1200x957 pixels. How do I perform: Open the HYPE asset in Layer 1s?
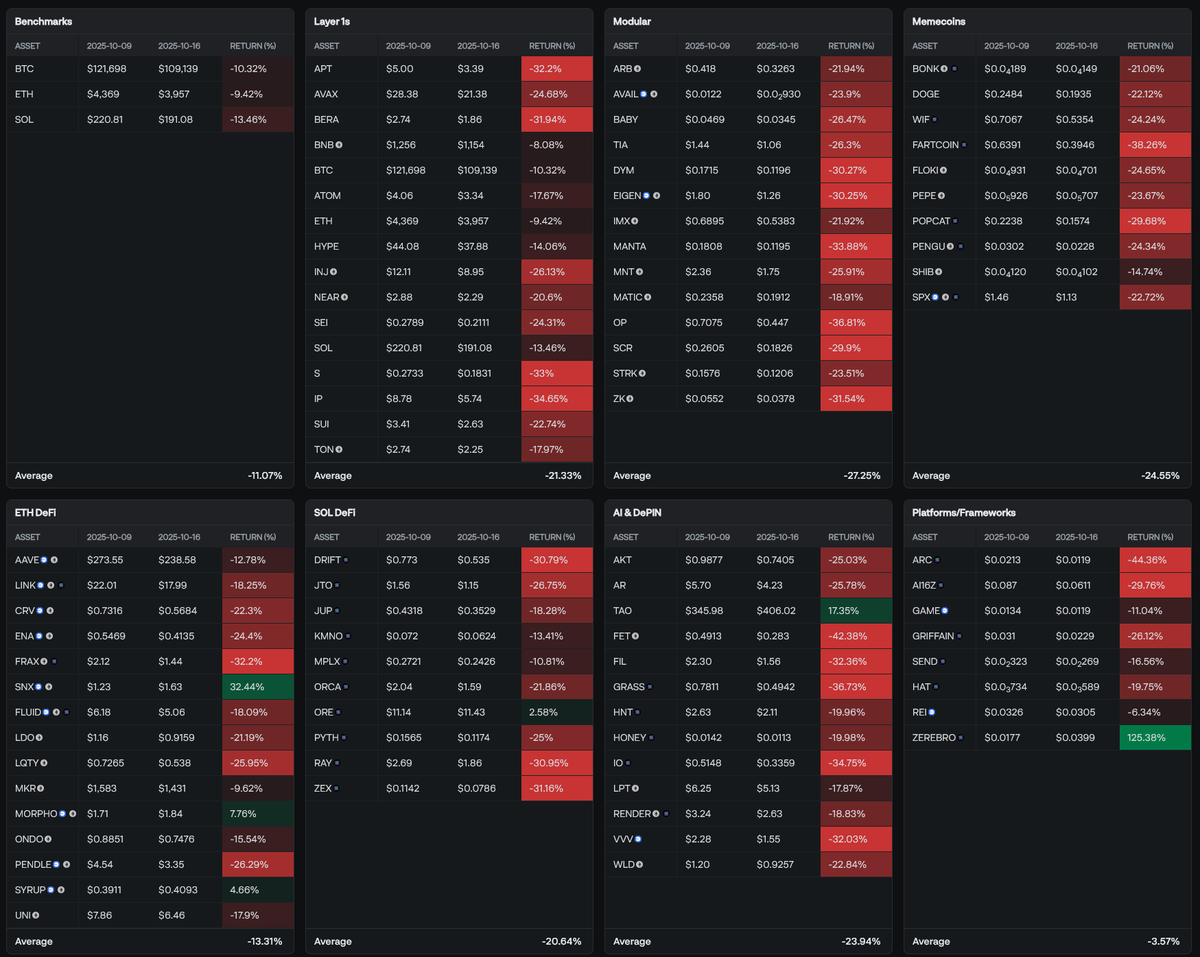click(326, 246)
